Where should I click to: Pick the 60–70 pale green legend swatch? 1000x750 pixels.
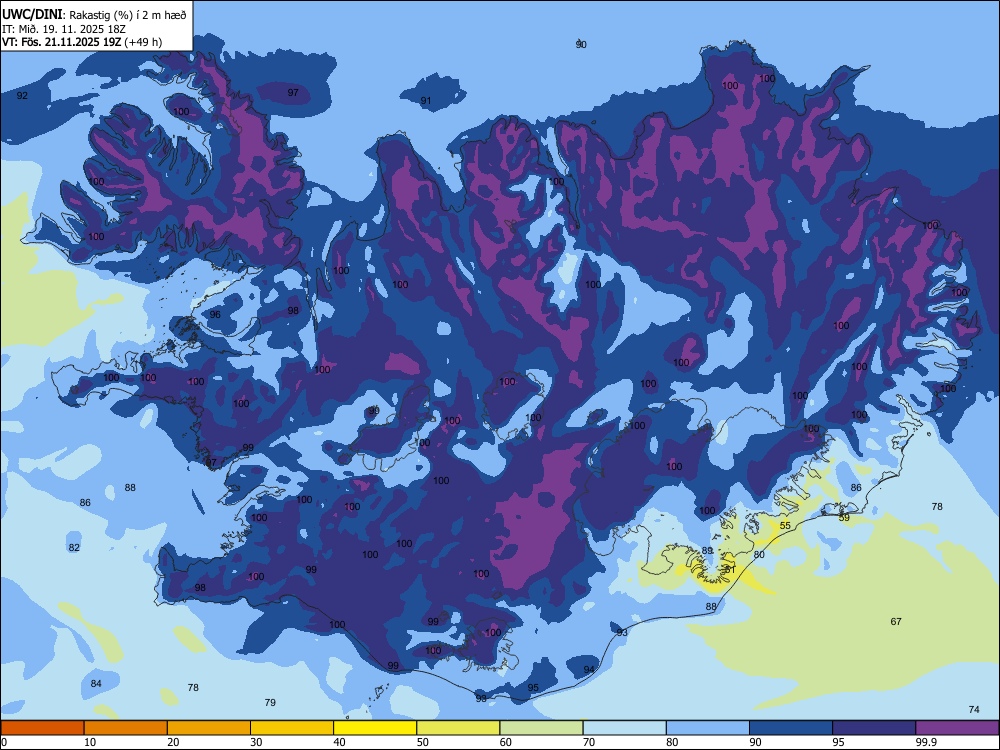(541, 728)
